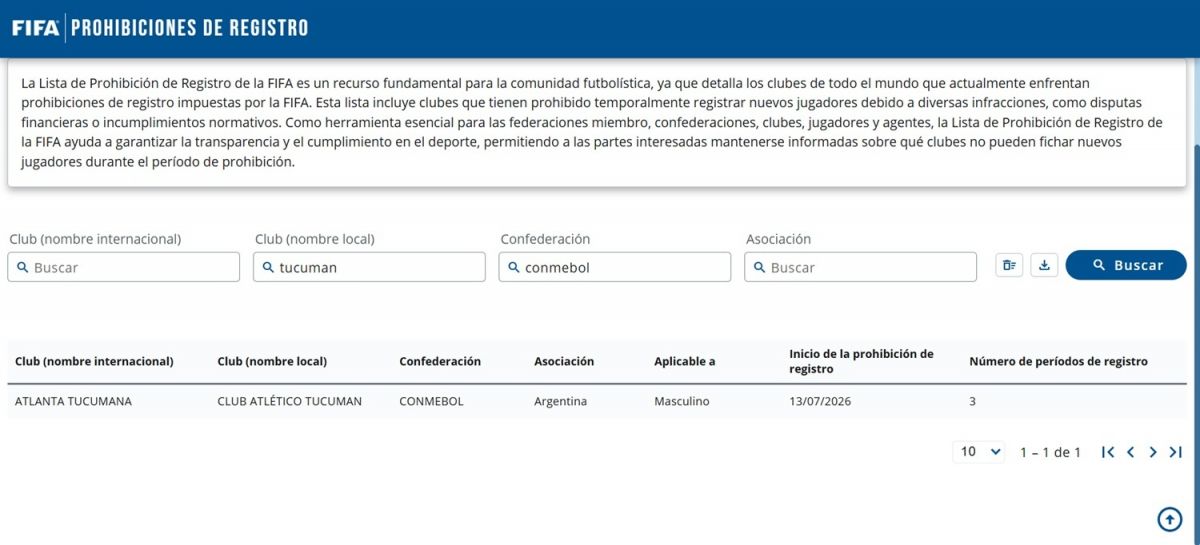Click the Número de períodos de registro header

coord(1058,361)
